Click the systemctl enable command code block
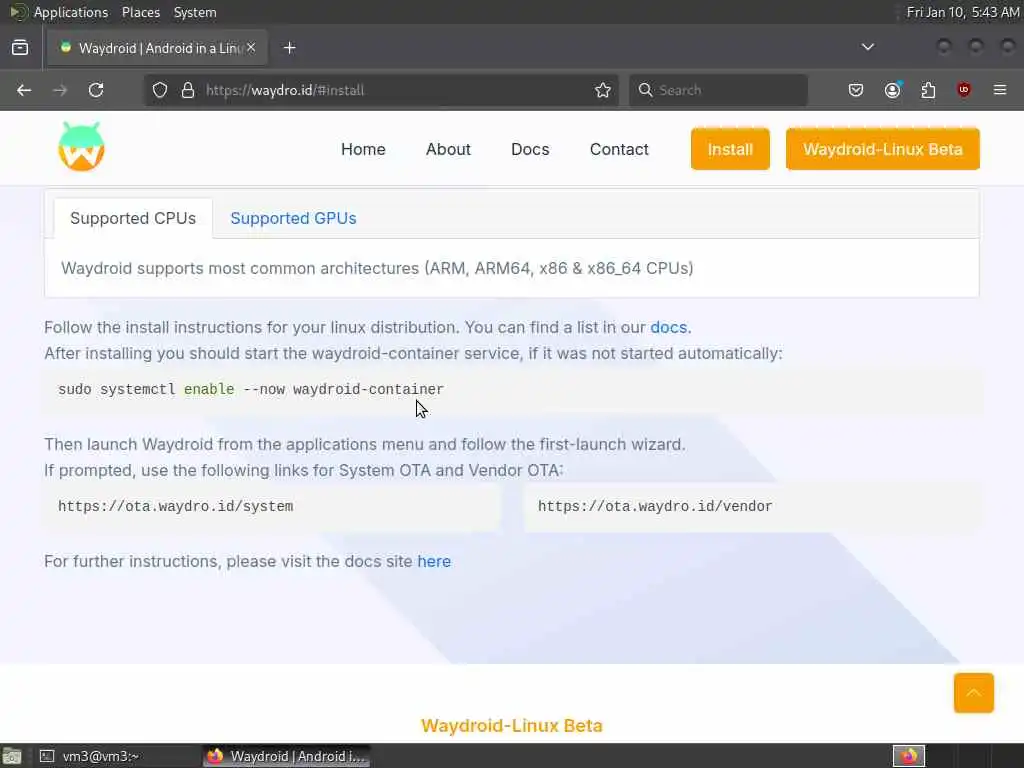 (x=513, y=390)
